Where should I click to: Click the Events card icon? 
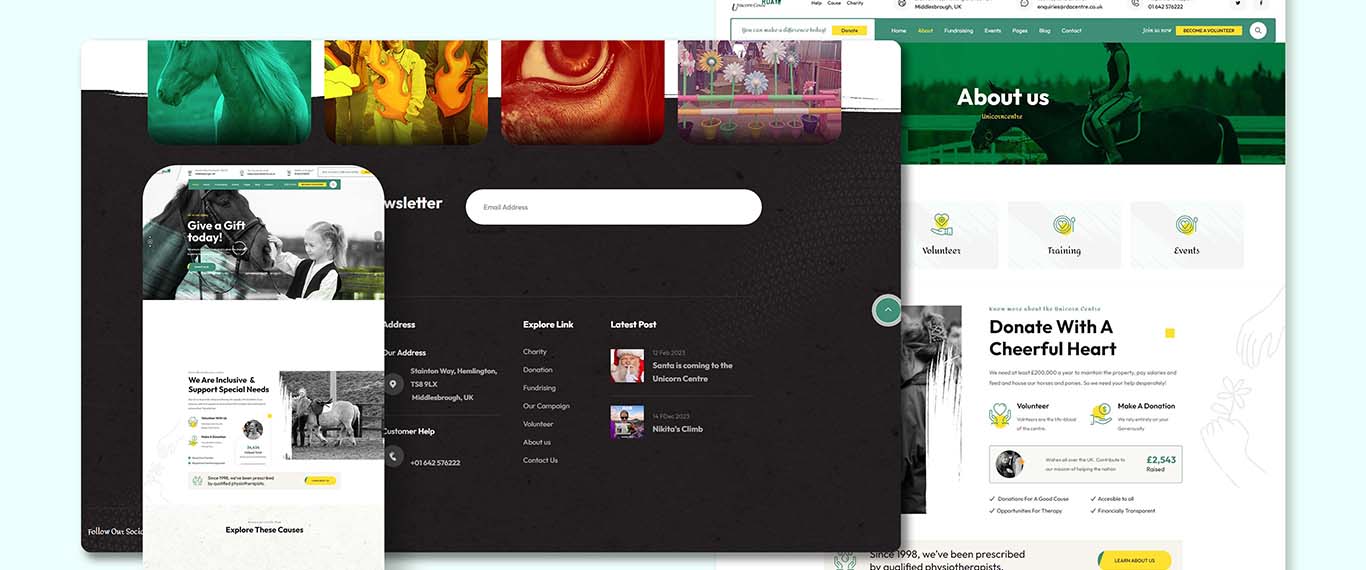point(1186,225)
